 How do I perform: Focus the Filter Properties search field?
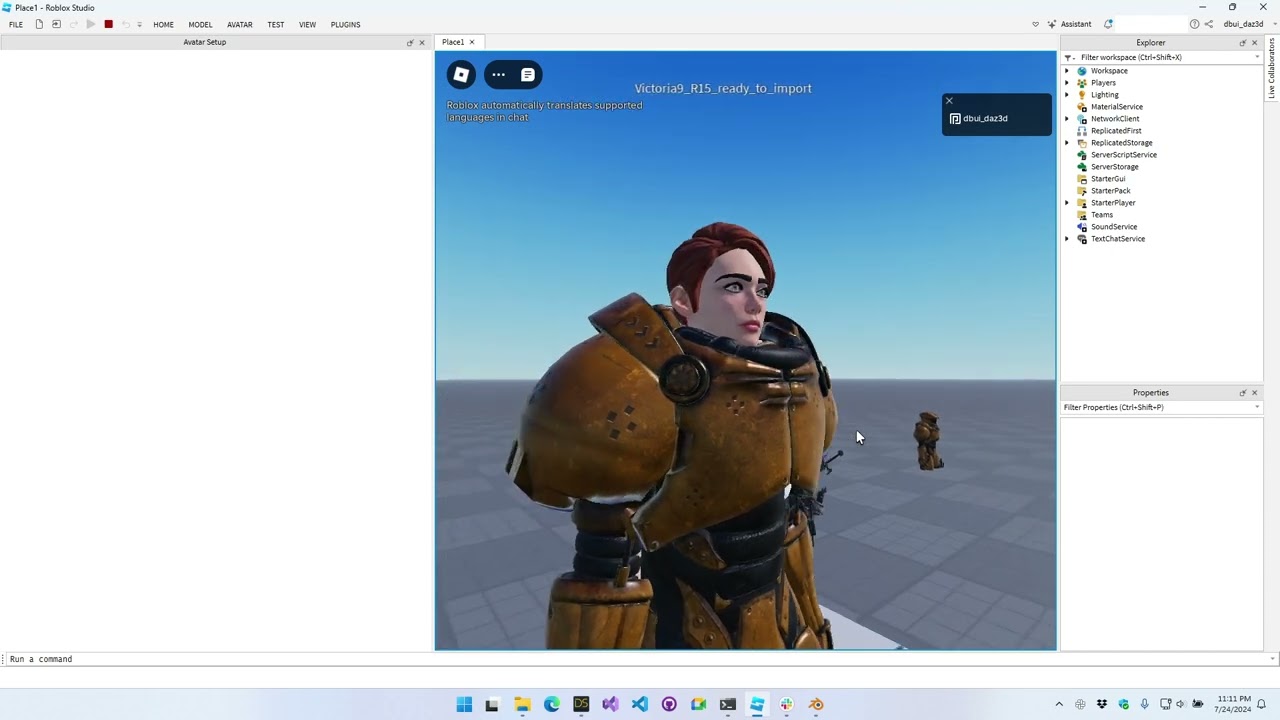click(1156, 407)
